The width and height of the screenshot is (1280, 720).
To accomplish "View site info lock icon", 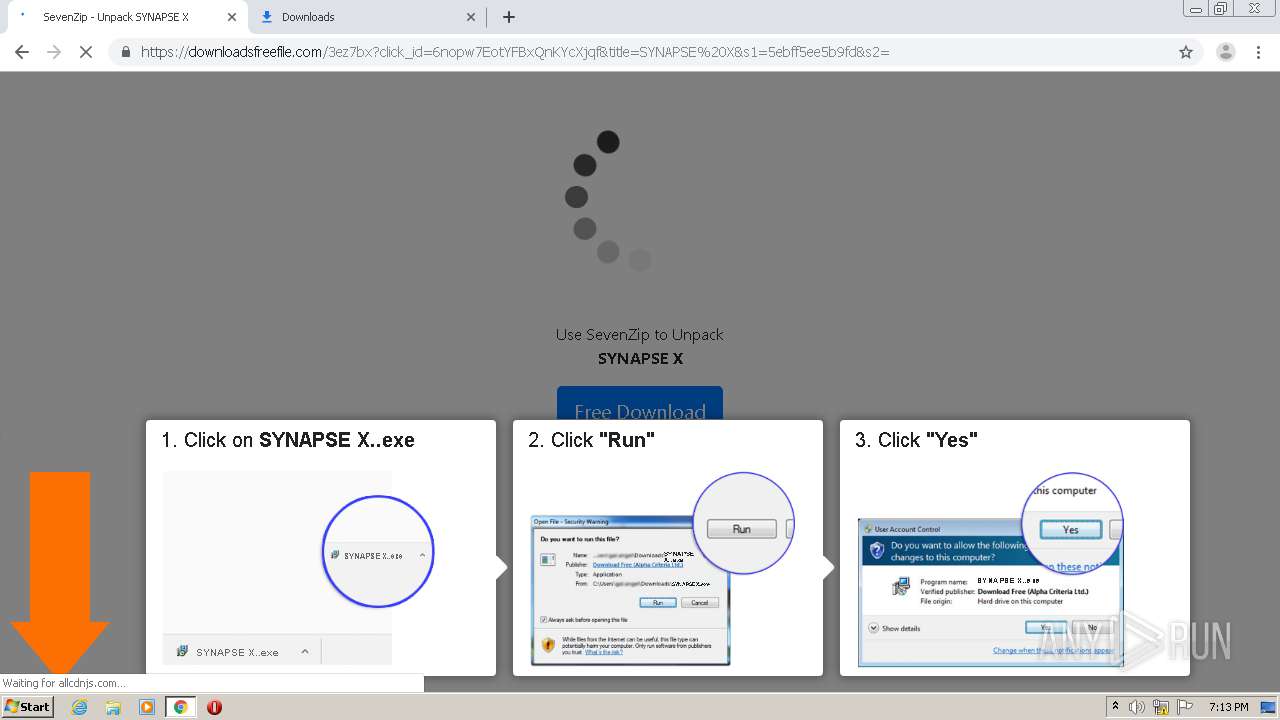I will pos(126,52).
